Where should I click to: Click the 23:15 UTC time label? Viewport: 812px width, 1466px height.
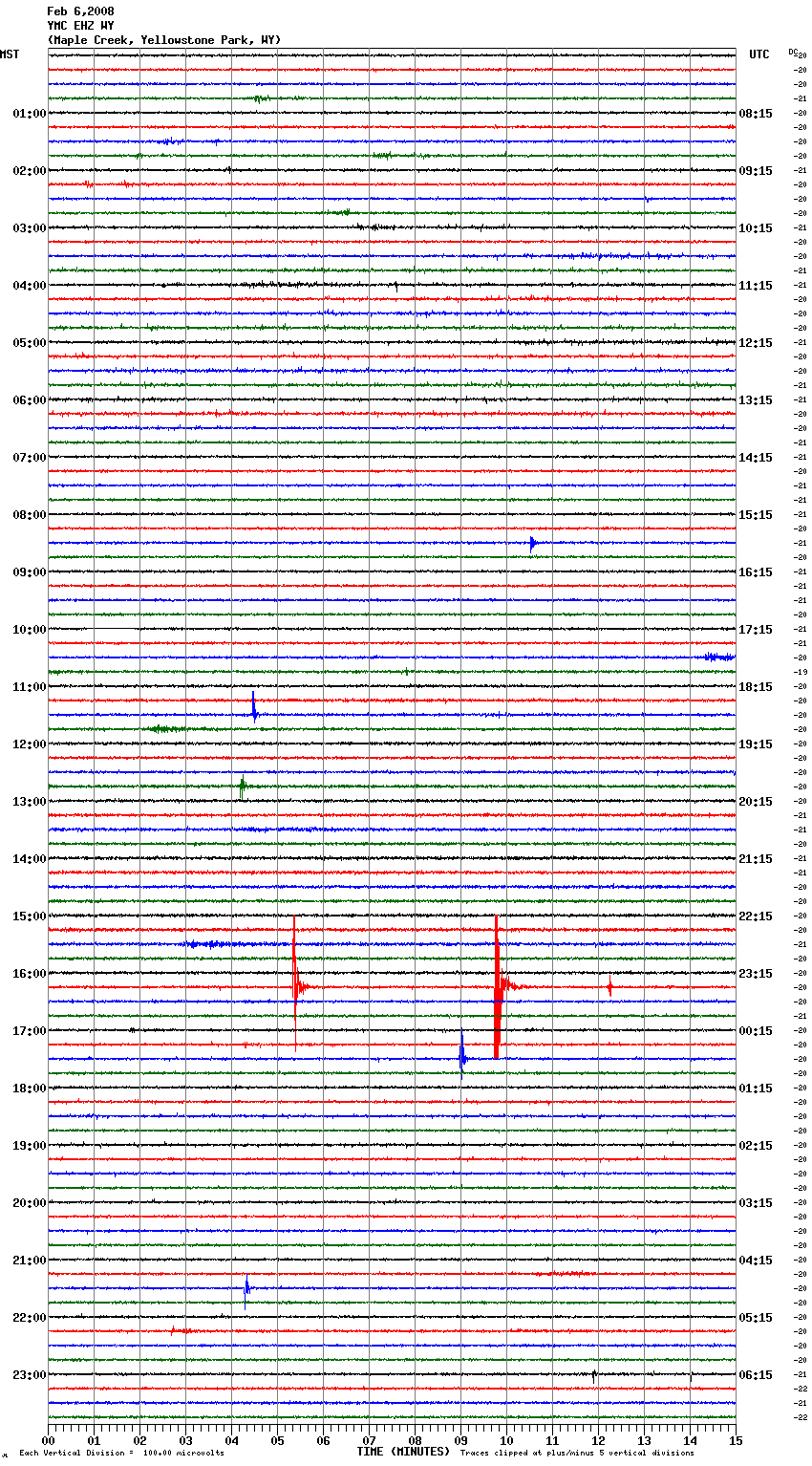point(756,974)
